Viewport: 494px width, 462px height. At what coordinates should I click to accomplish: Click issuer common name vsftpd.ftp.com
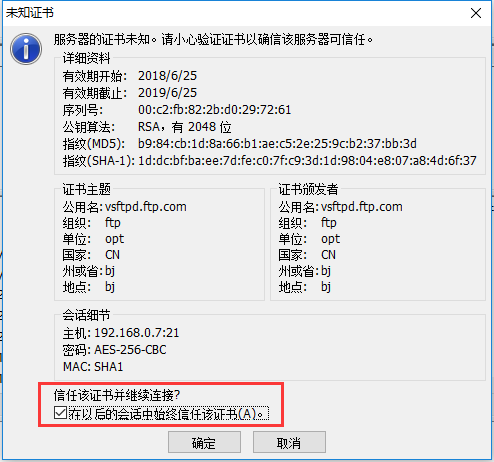(x=362, y=207)
